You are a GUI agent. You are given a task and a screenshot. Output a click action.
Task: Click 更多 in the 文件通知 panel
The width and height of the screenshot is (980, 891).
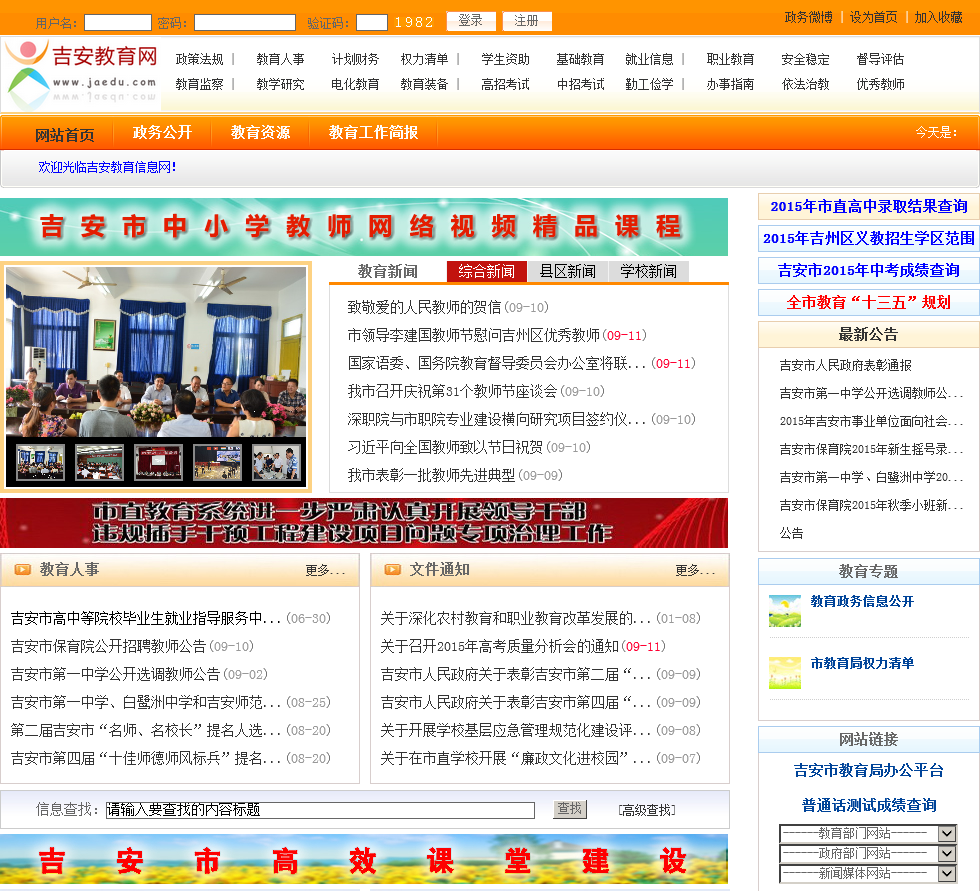(x=695, y=570)
